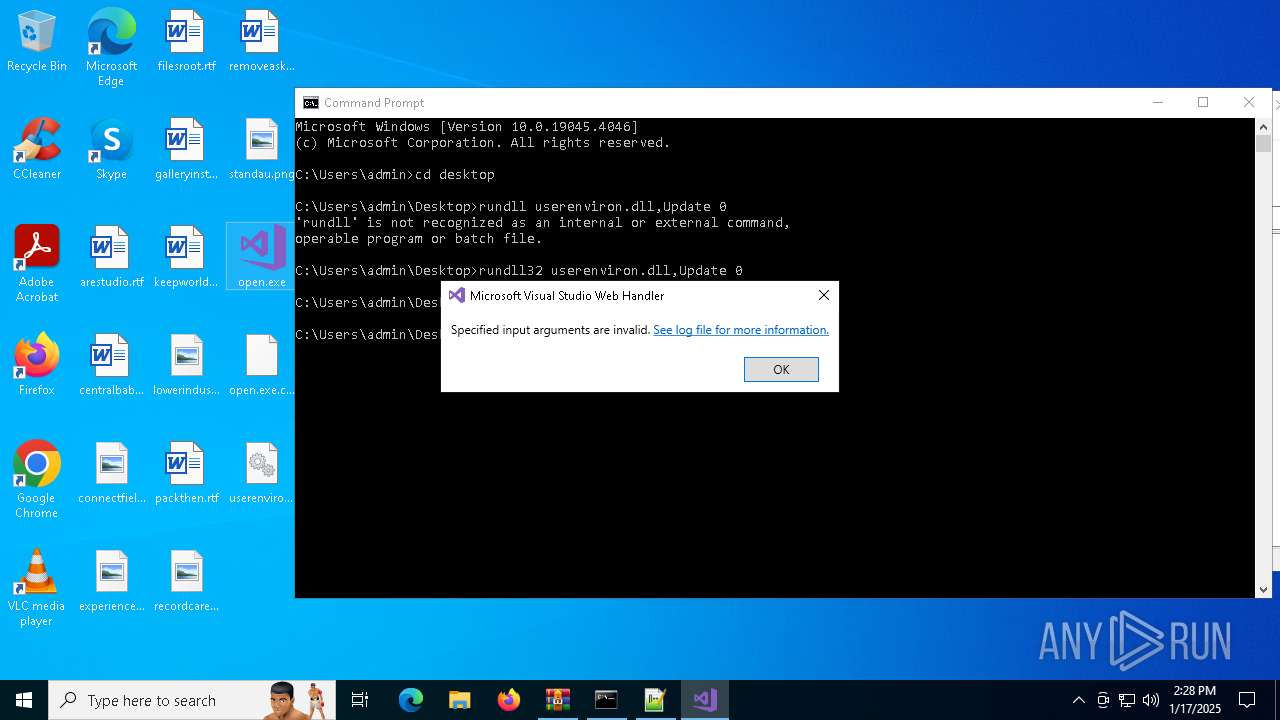Image resolution: width=1280 pixels, height=720 pixels.
Task: Close the Visual Studio Web Handler dialog
Action: point(823,295)
